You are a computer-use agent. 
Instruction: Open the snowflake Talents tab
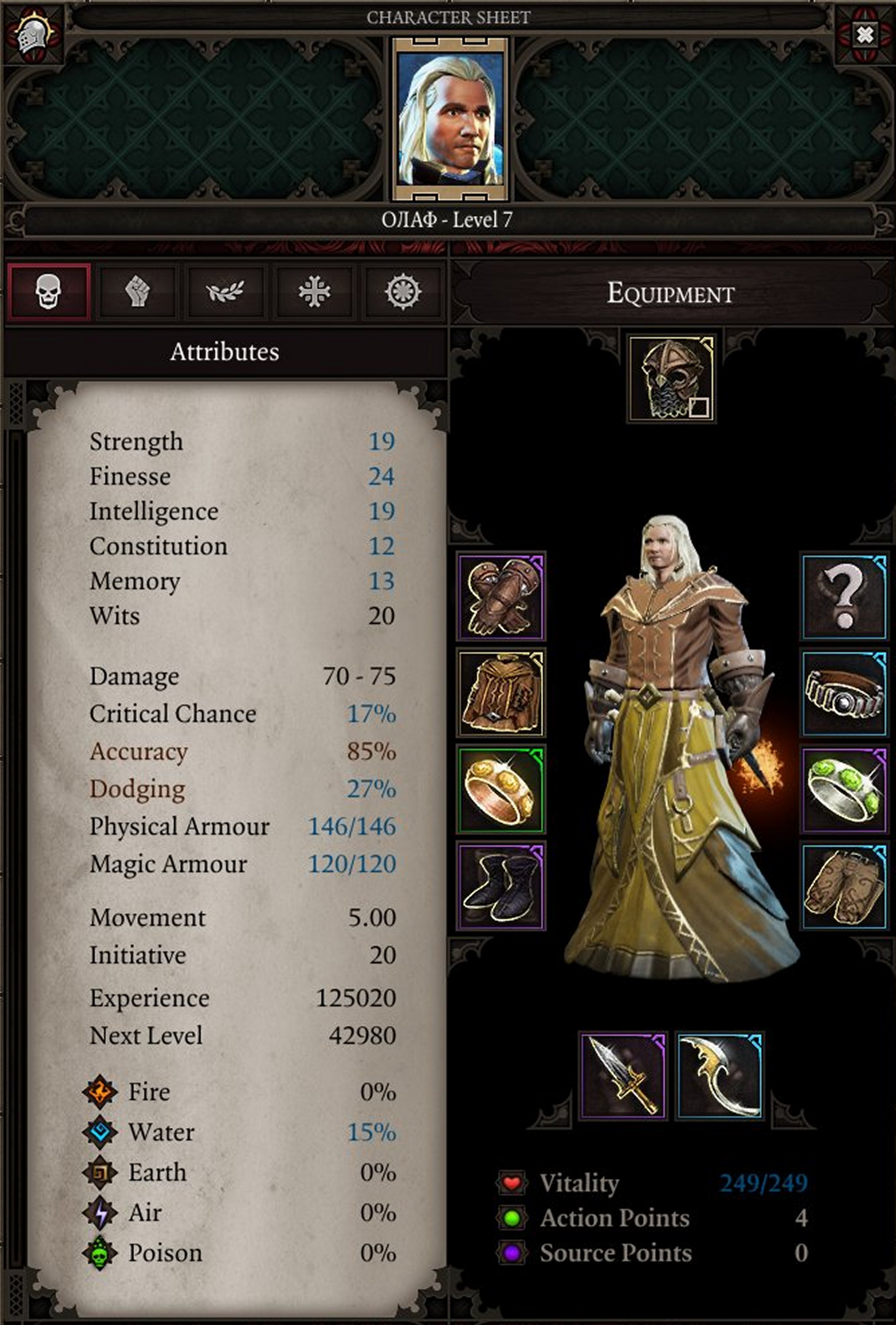click(x=314, y=291)
